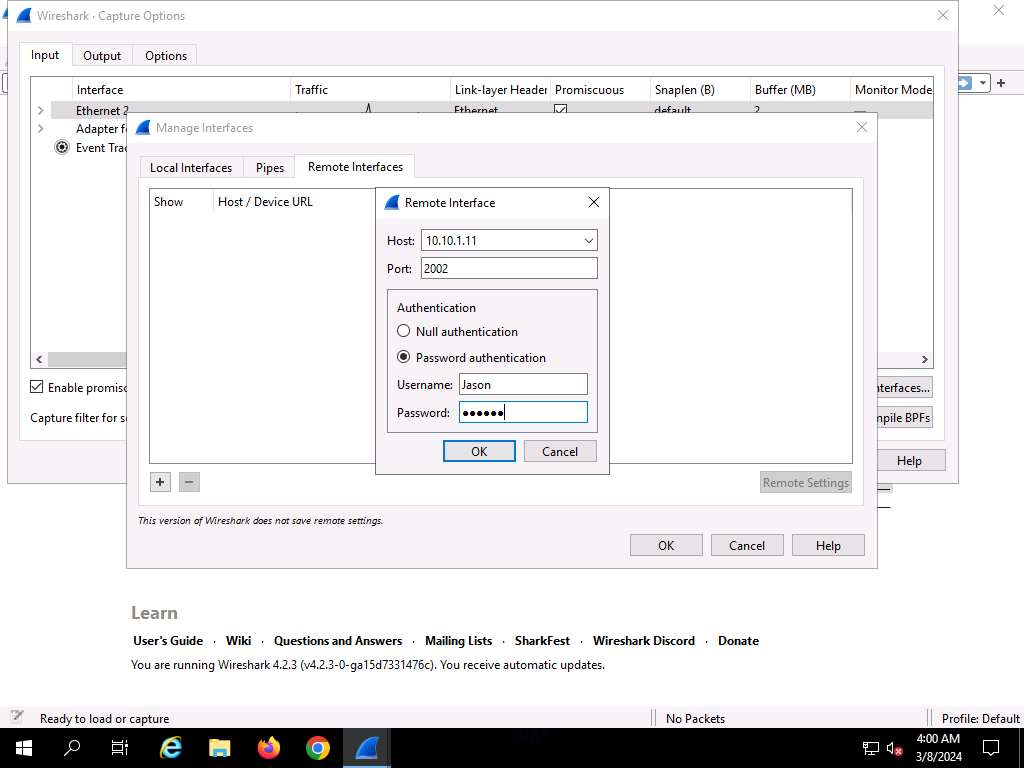Screen dimensions: 1024x768
Task: Switch to the Pipes tab
Action: [x=269, y=167]
